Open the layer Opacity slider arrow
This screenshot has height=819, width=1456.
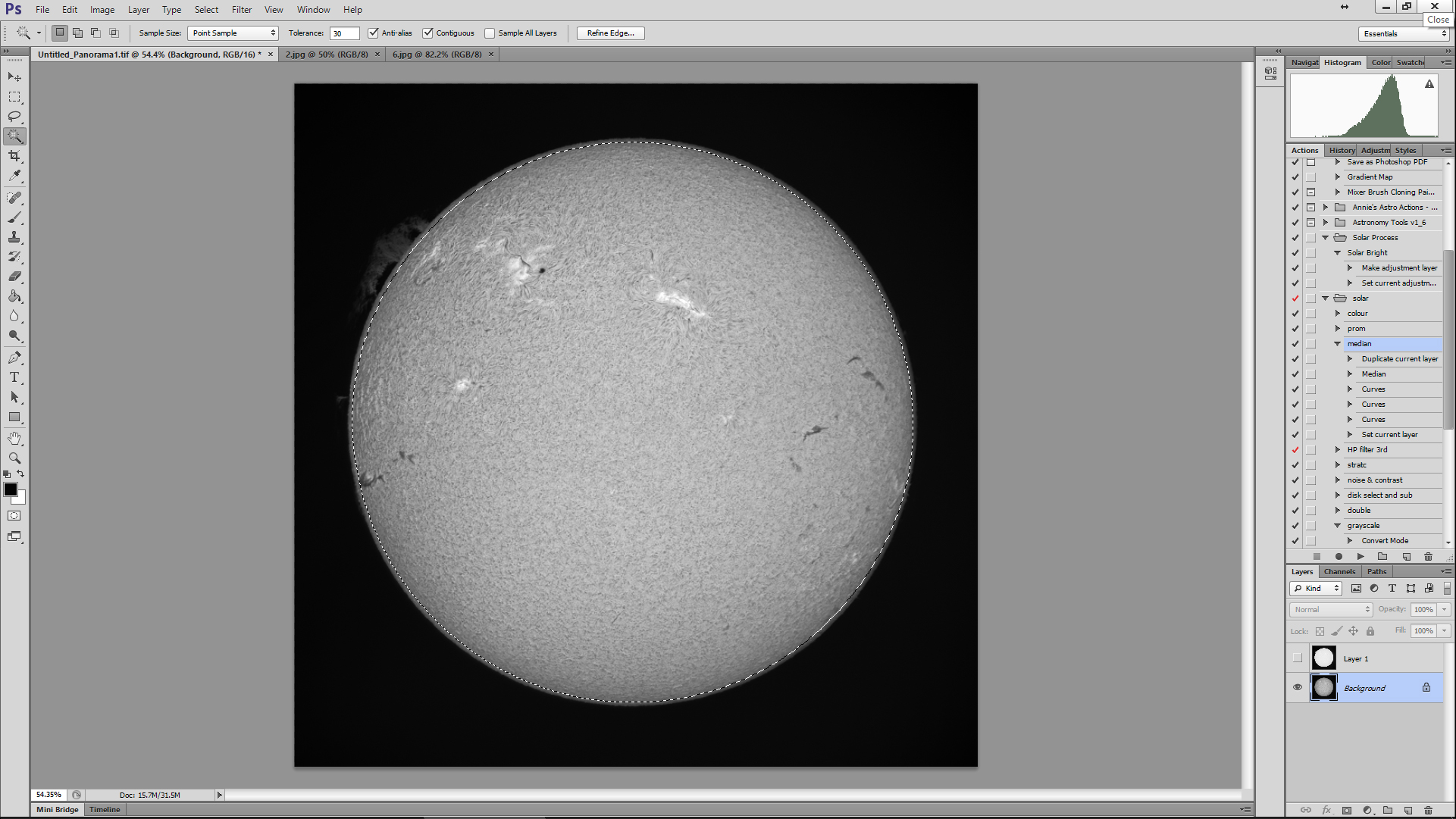1445,609
